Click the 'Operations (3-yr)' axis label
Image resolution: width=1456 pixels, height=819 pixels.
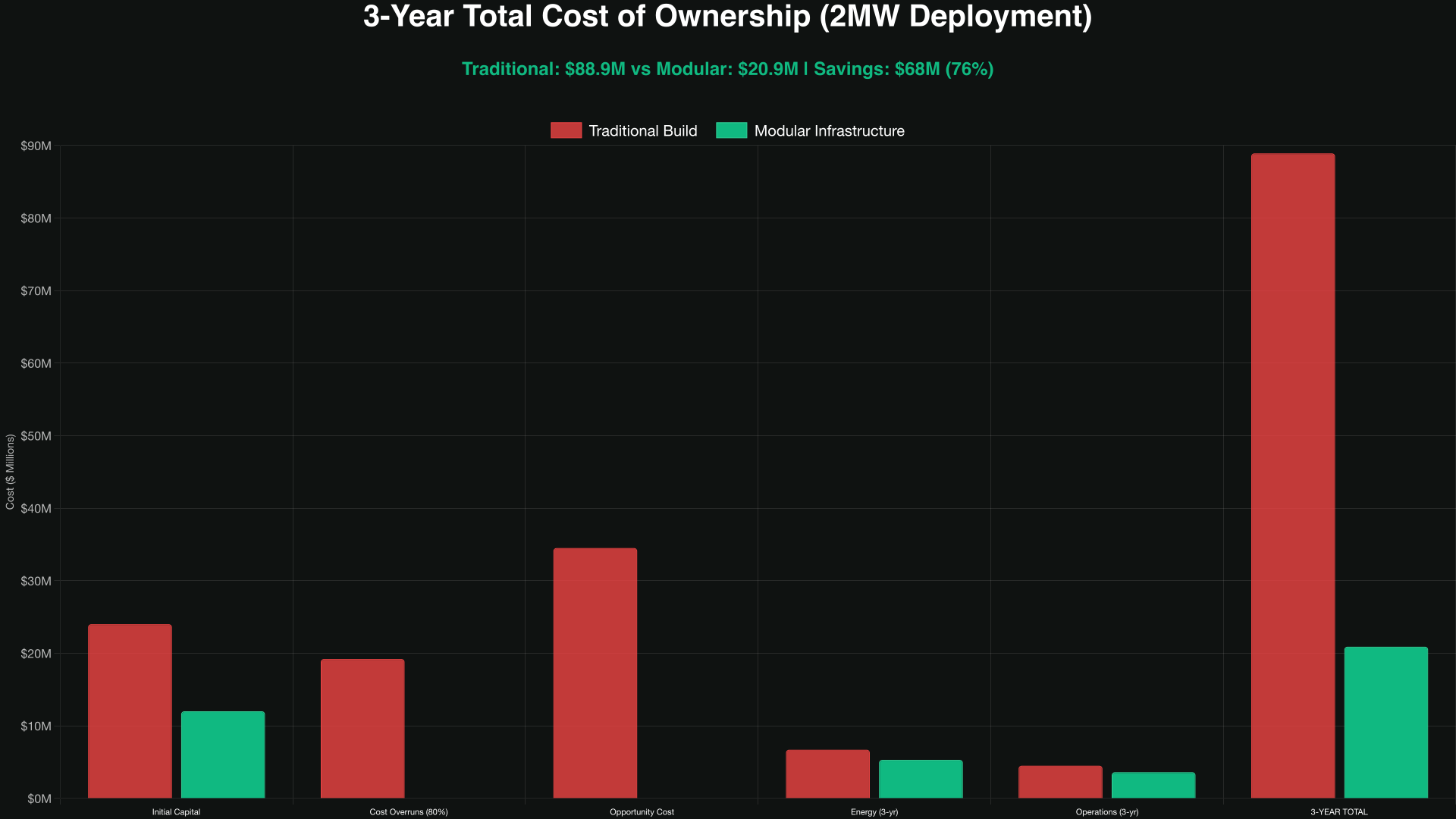tap(1107, 812)
